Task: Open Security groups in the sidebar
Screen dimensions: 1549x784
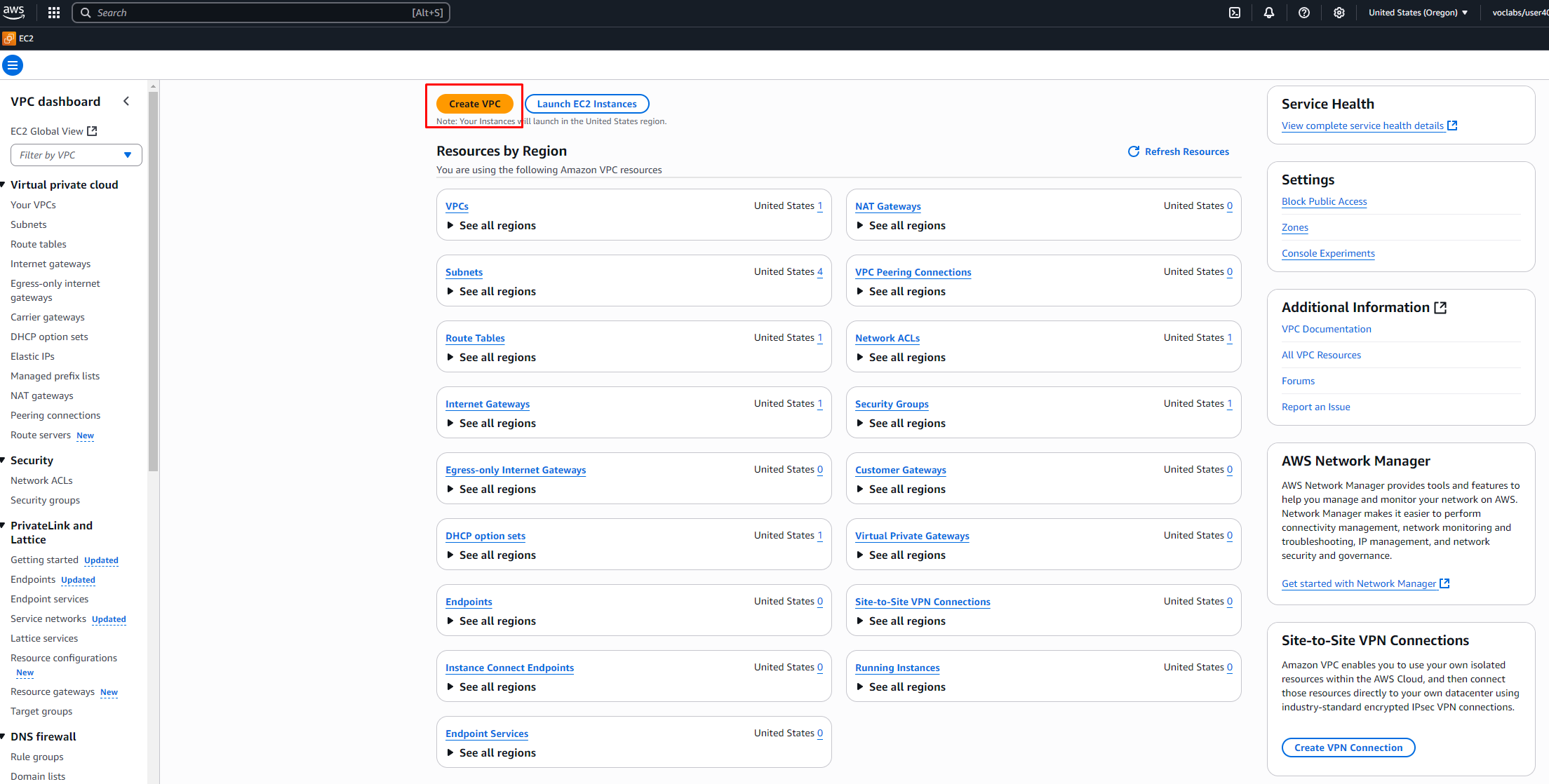Action: point(45,500)
